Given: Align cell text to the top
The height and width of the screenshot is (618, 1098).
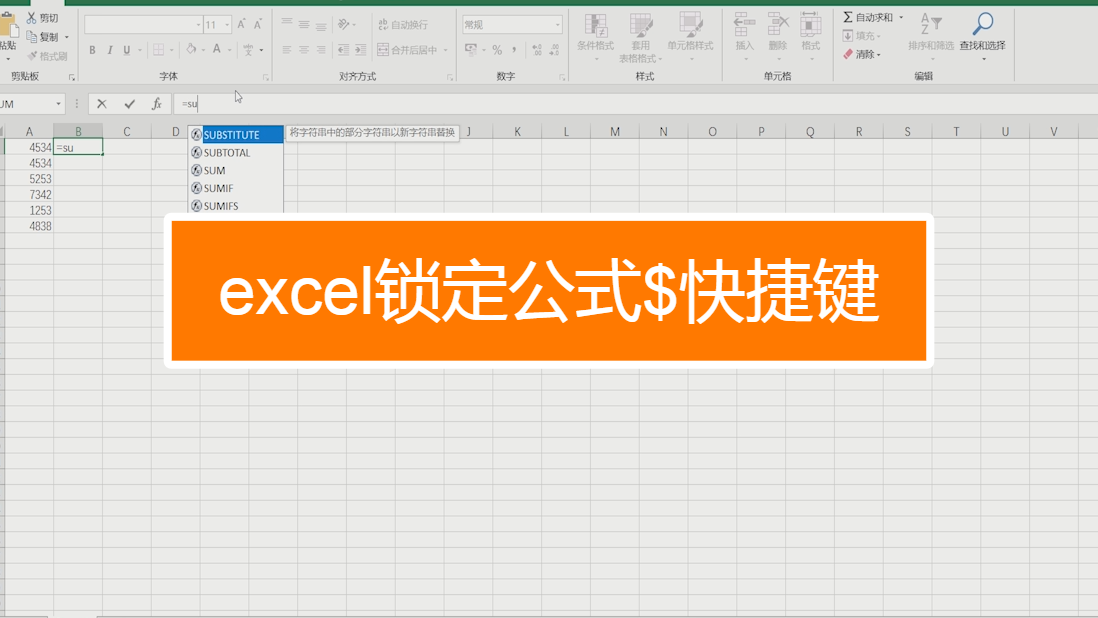Looking at the screenshot, I should coord(287,24).
